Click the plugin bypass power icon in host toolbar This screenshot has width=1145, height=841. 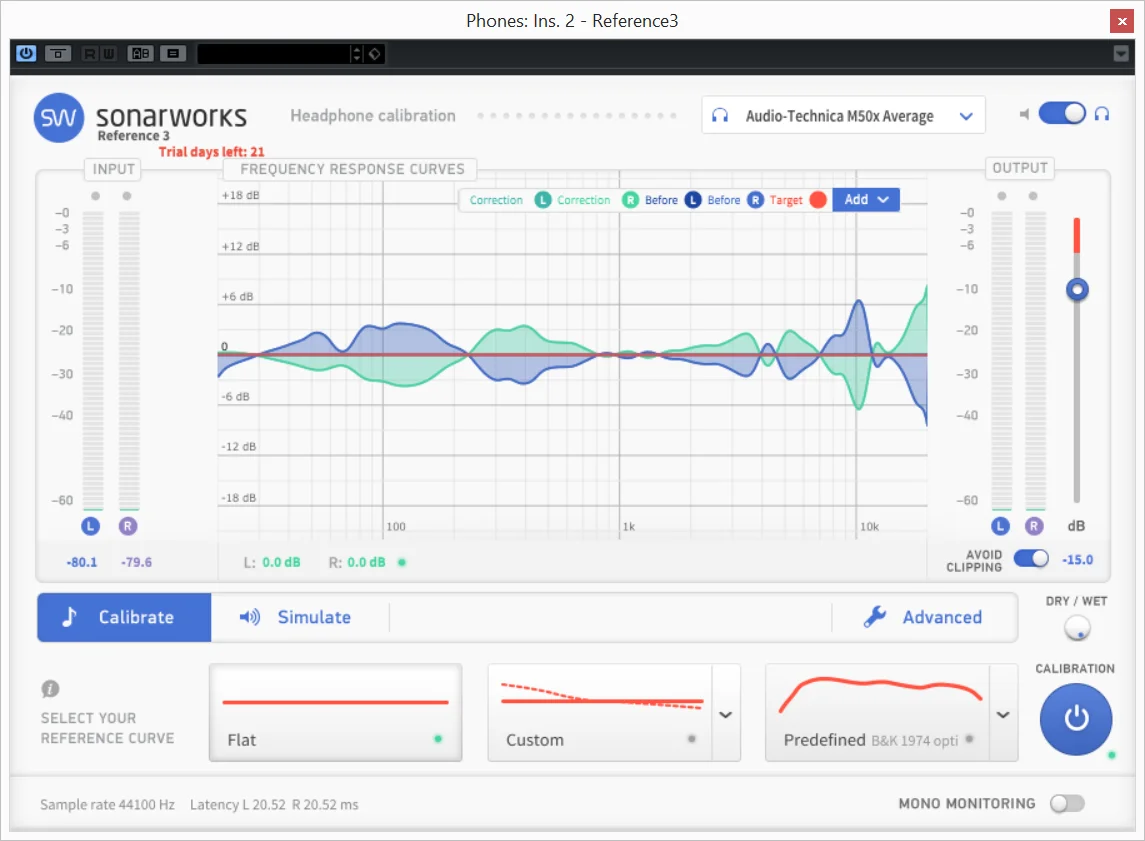tap(26, 53)
